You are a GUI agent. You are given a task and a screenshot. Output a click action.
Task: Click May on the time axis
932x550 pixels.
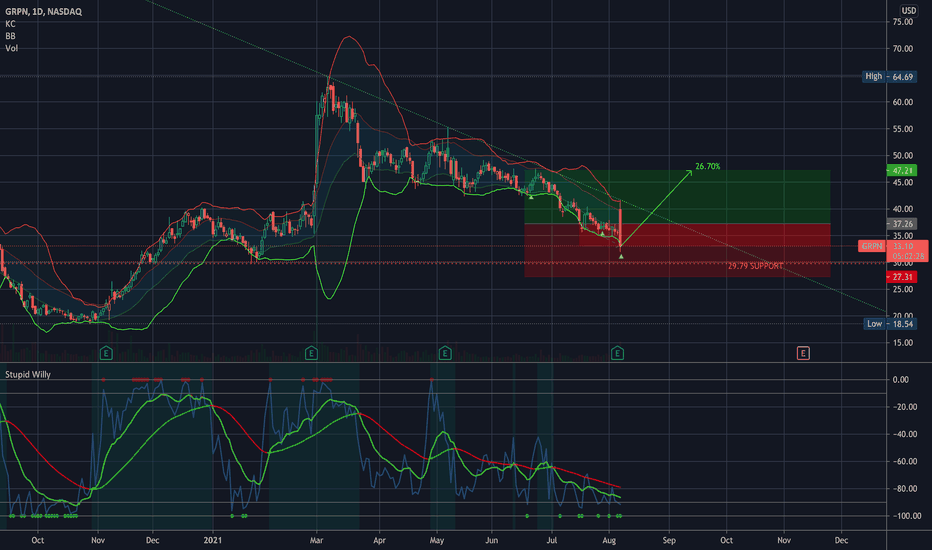[437, 540]
